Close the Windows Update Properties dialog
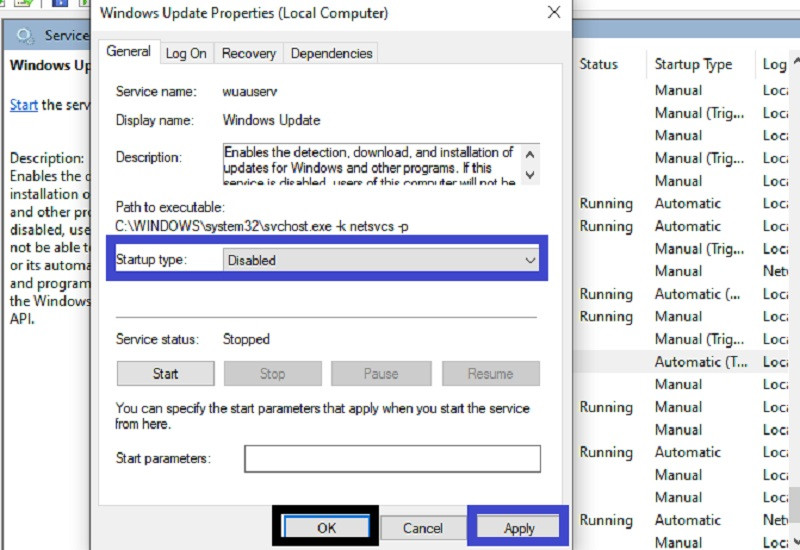Viewport: 800px width, 550px height. [553, 13]
